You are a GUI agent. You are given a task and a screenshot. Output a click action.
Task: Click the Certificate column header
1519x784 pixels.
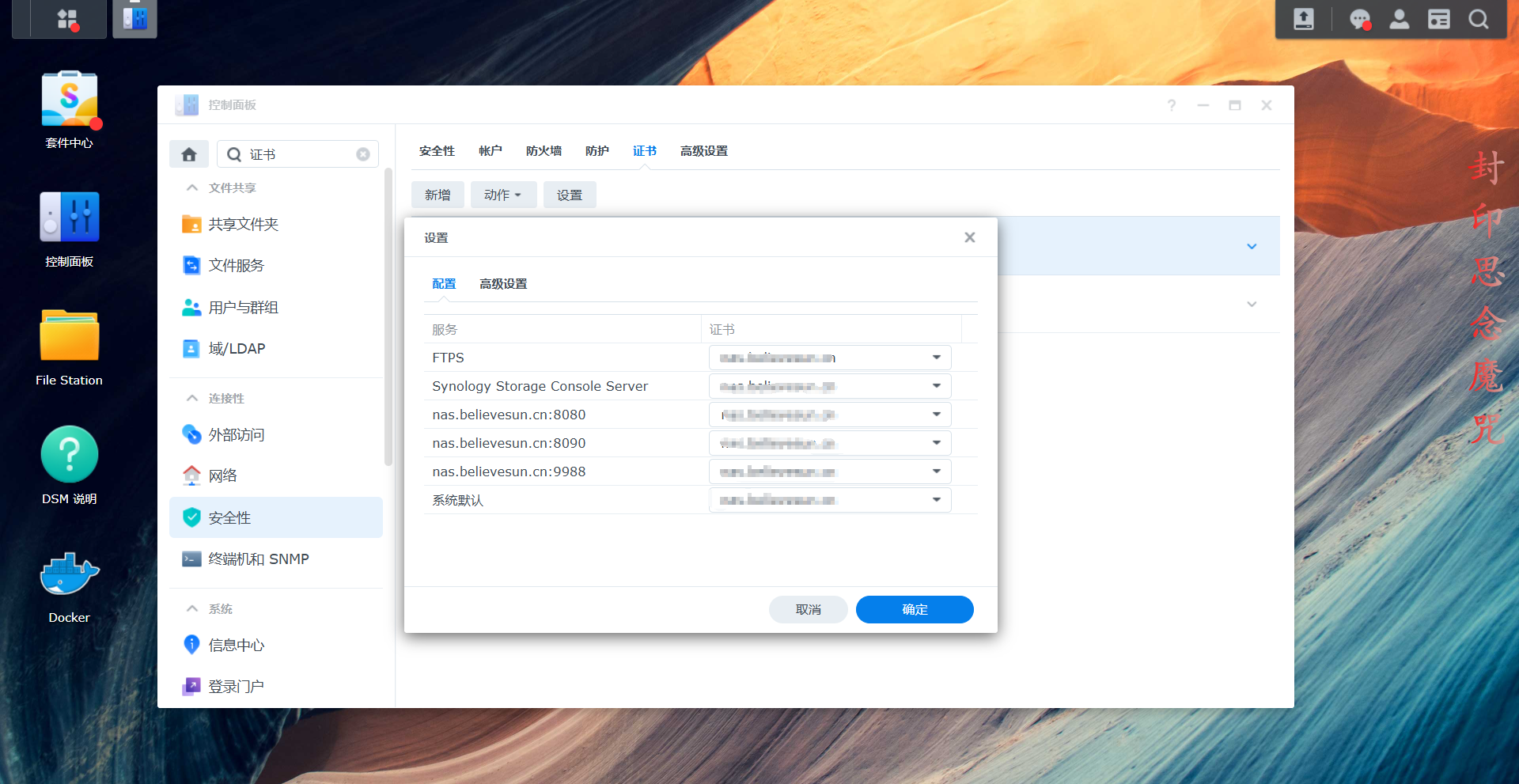click(831, 329)
